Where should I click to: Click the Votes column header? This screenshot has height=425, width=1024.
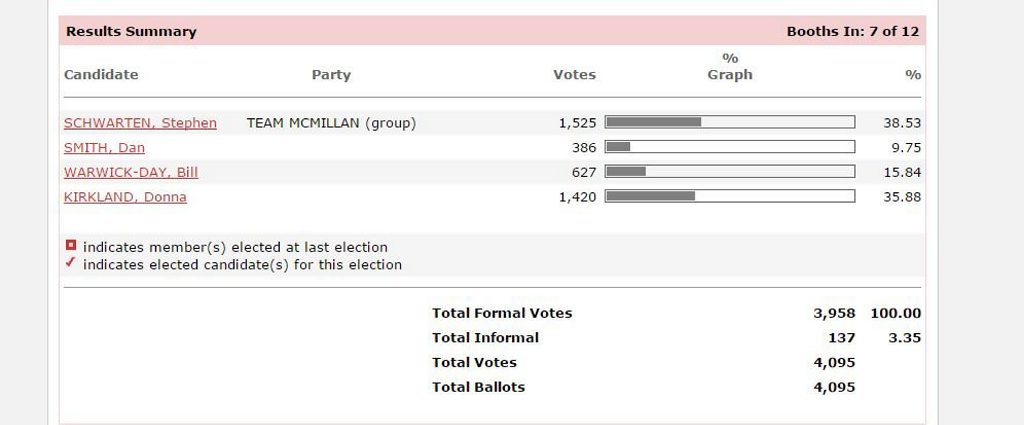(575, 74)
